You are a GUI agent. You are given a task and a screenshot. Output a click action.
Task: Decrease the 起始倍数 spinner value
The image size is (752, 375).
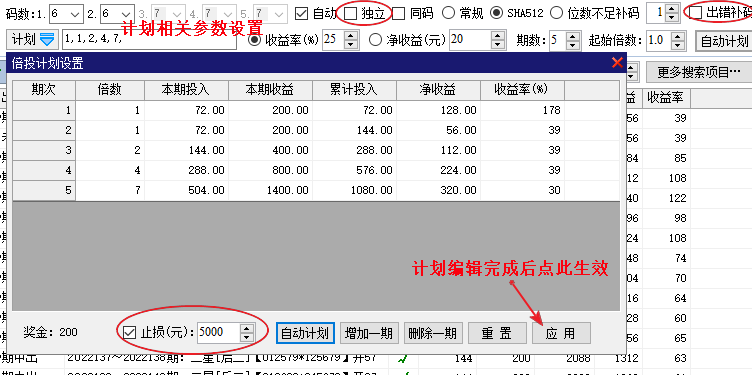coord(678,44)
